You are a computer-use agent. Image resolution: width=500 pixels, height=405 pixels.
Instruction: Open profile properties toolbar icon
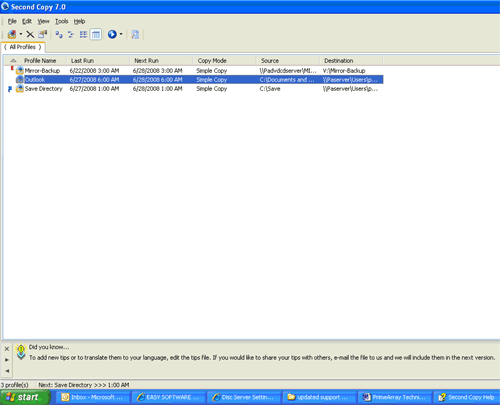[x=42, y=34]
